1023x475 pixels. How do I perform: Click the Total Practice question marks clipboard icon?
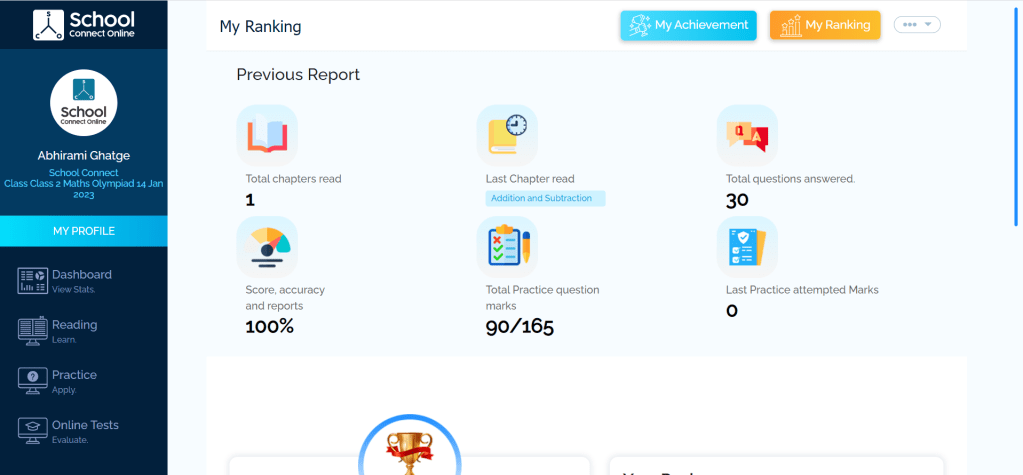[507, 247]
